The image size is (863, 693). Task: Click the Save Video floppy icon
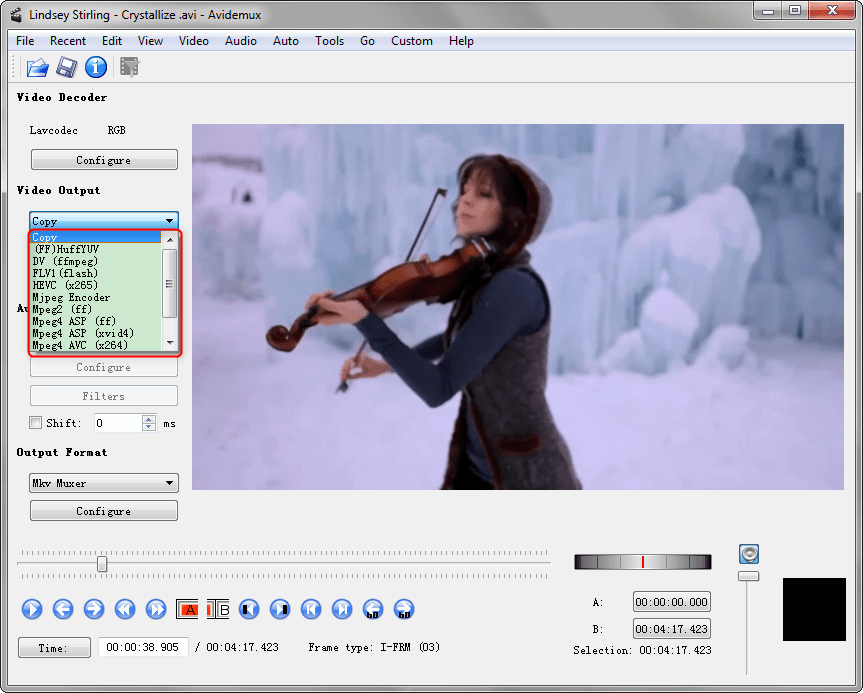pos(66,68)
